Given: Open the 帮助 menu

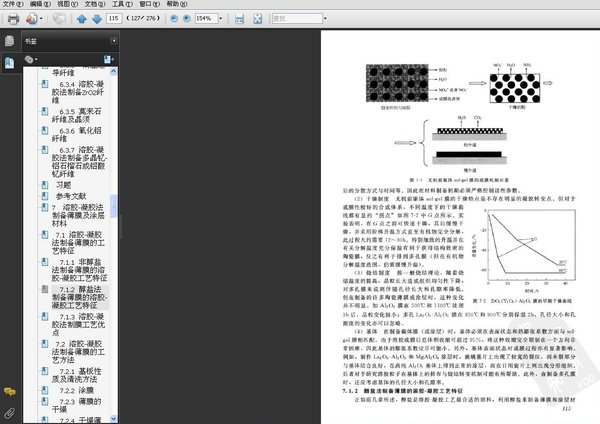Looking at the screenshot, I should [176, 4].
